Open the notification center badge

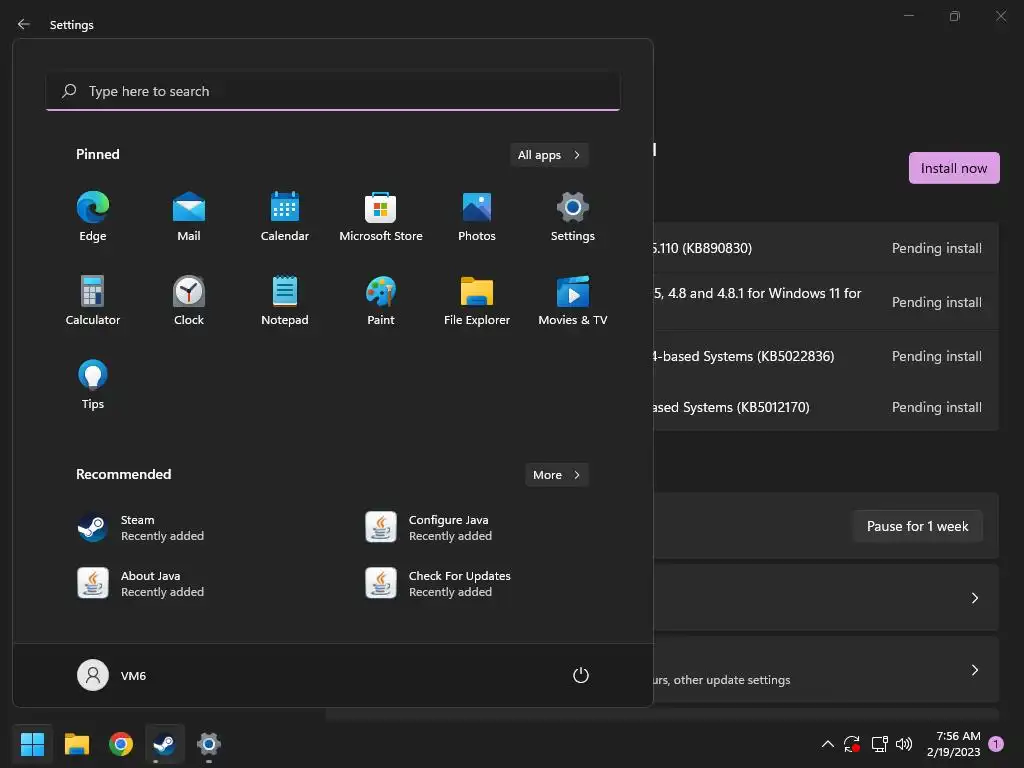tap(996, 744)
